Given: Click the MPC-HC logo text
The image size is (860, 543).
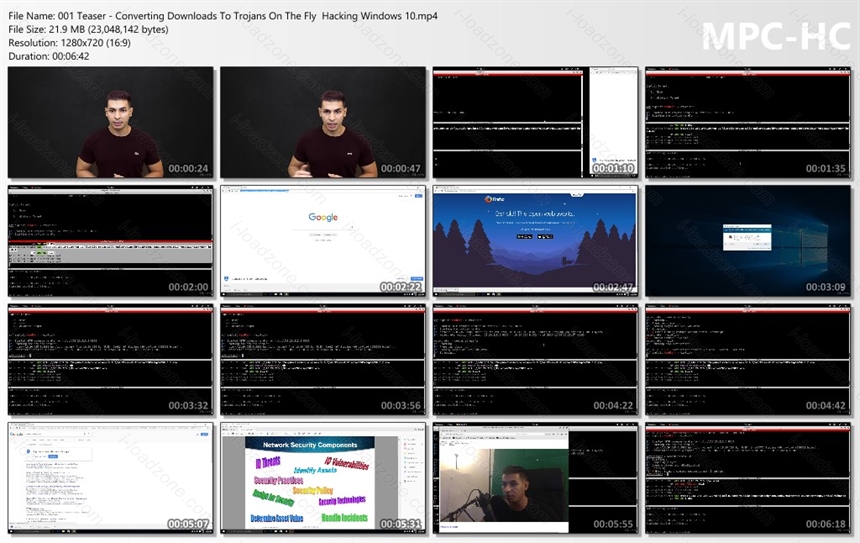Looking at the screenshot, I should click(x=776, y=36).
